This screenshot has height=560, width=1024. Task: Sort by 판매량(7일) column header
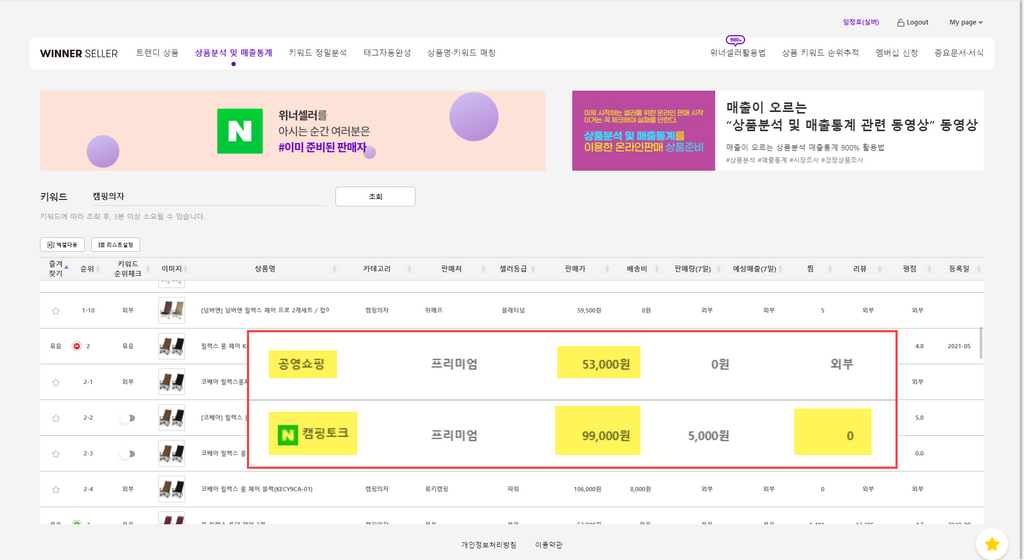[692, 269]
